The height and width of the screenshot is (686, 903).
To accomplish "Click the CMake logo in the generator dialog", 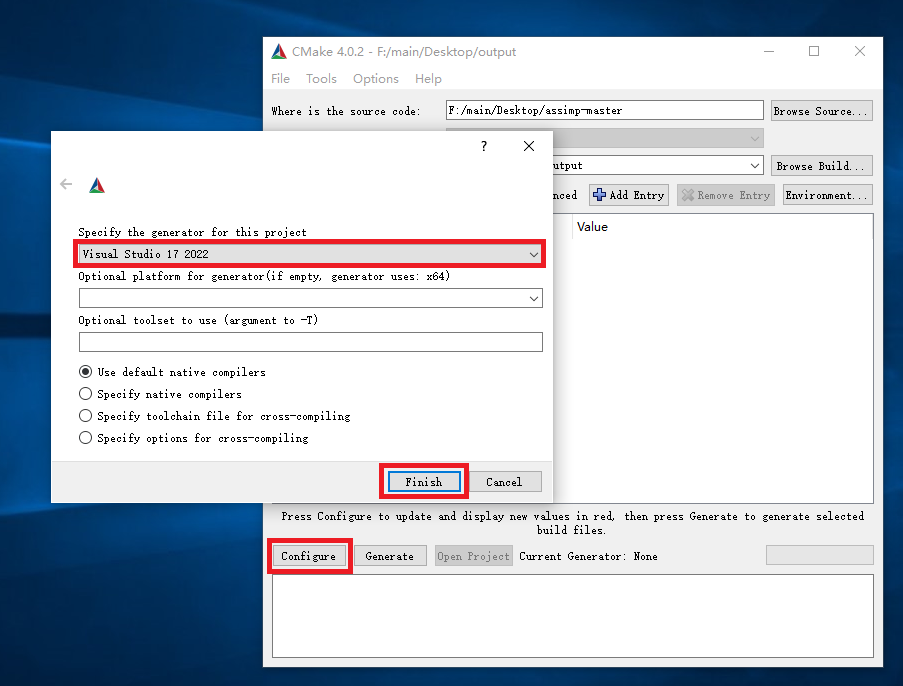I will pyautogui.click(x=97, y=185).
